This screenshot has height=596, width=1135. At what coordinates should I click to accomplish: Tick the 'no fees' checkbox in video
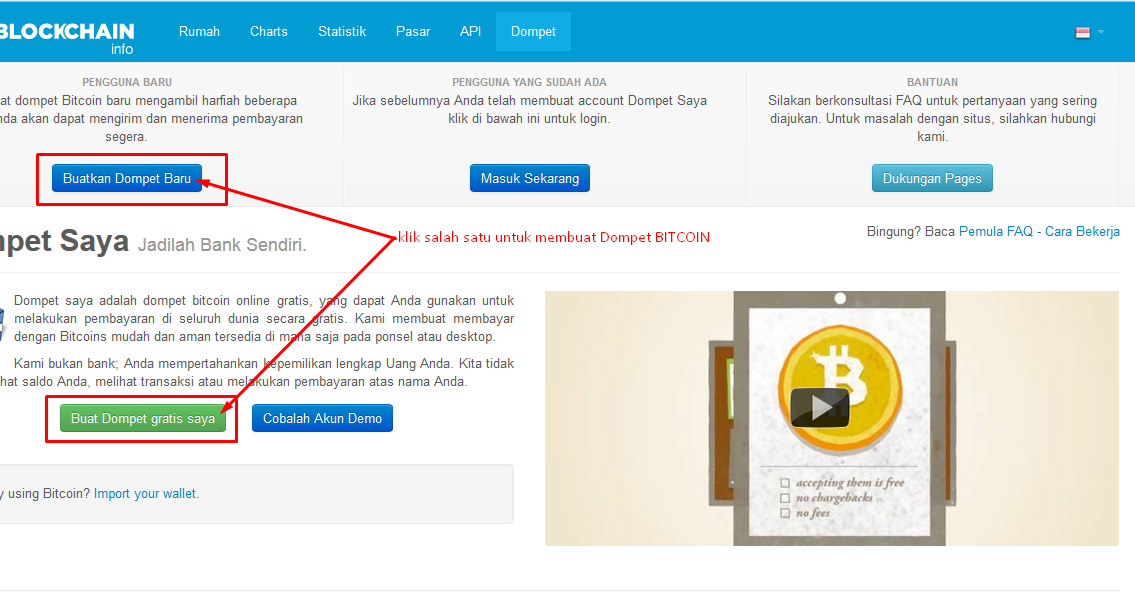pos(785,513)
